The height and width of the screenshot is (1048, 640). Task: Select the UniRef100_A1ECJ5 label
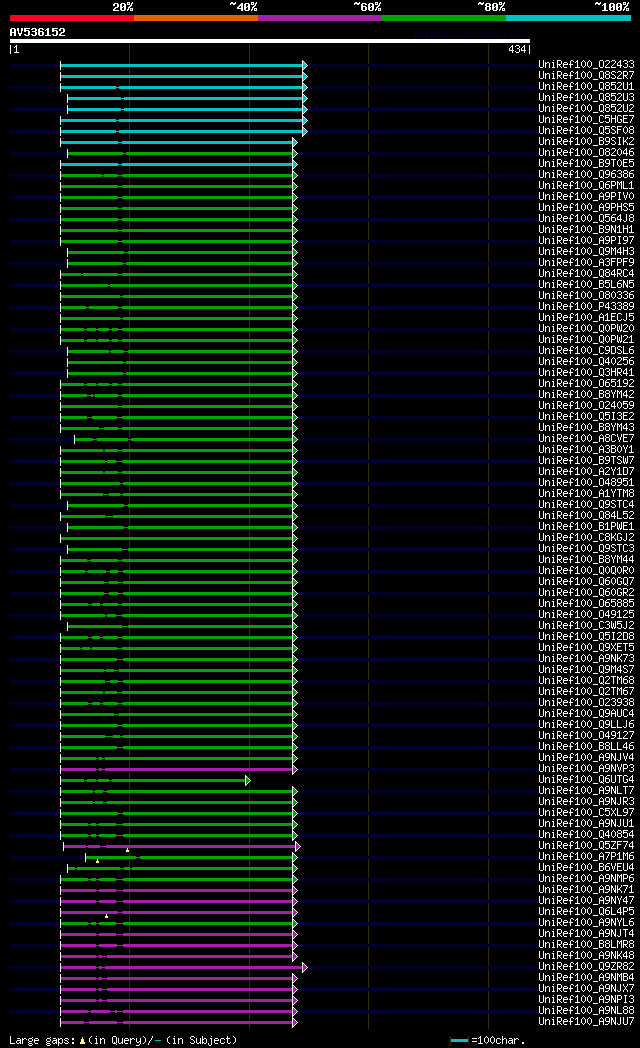point(586,318)
